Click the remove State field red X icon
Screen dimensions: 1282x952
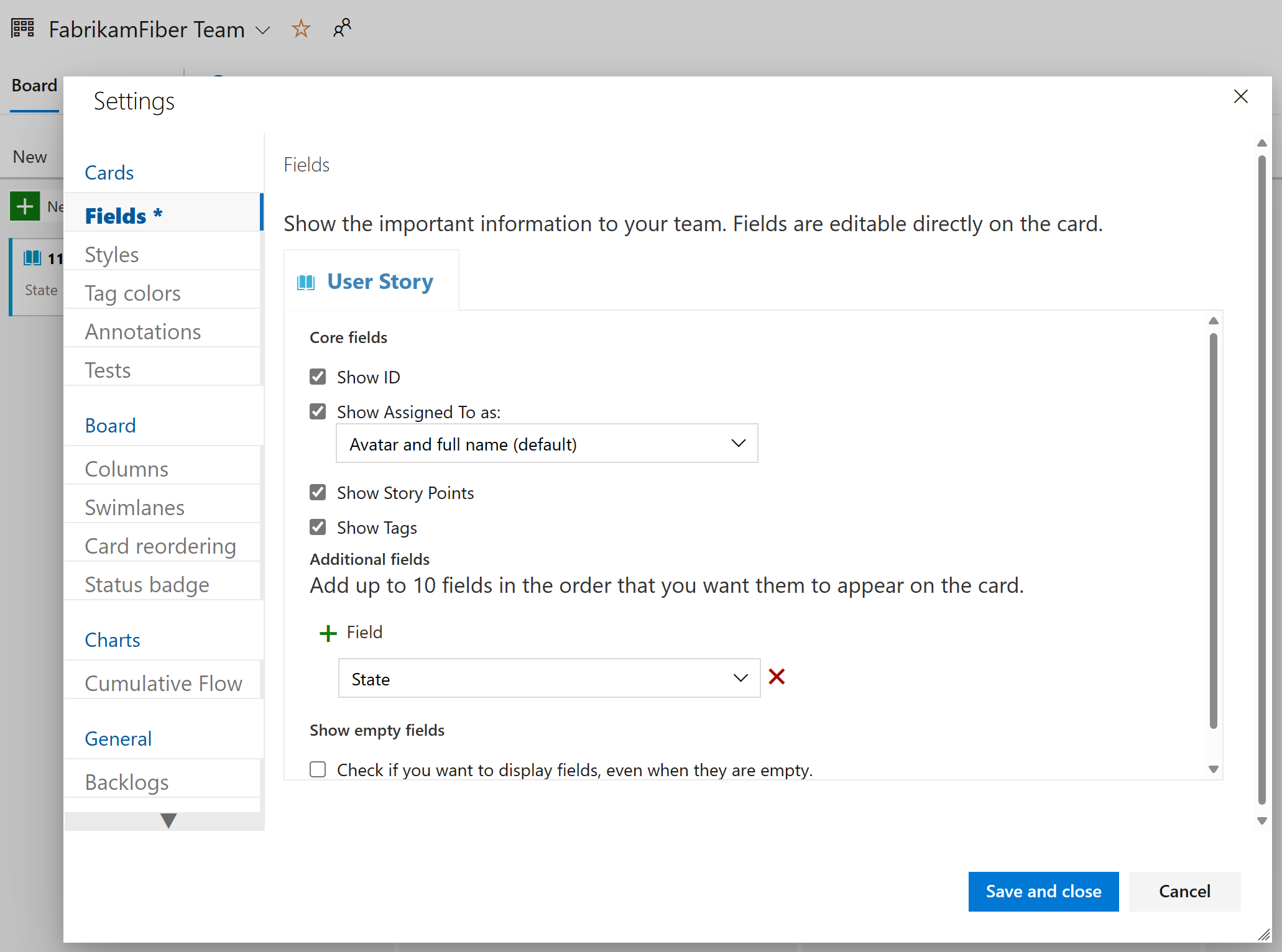779,679
